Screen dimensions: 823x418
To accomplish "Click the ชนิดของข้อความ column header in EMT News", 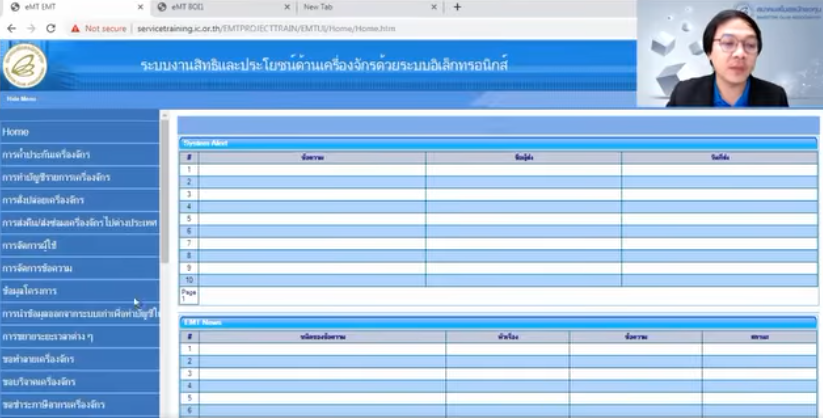I will tap(322, 337).
